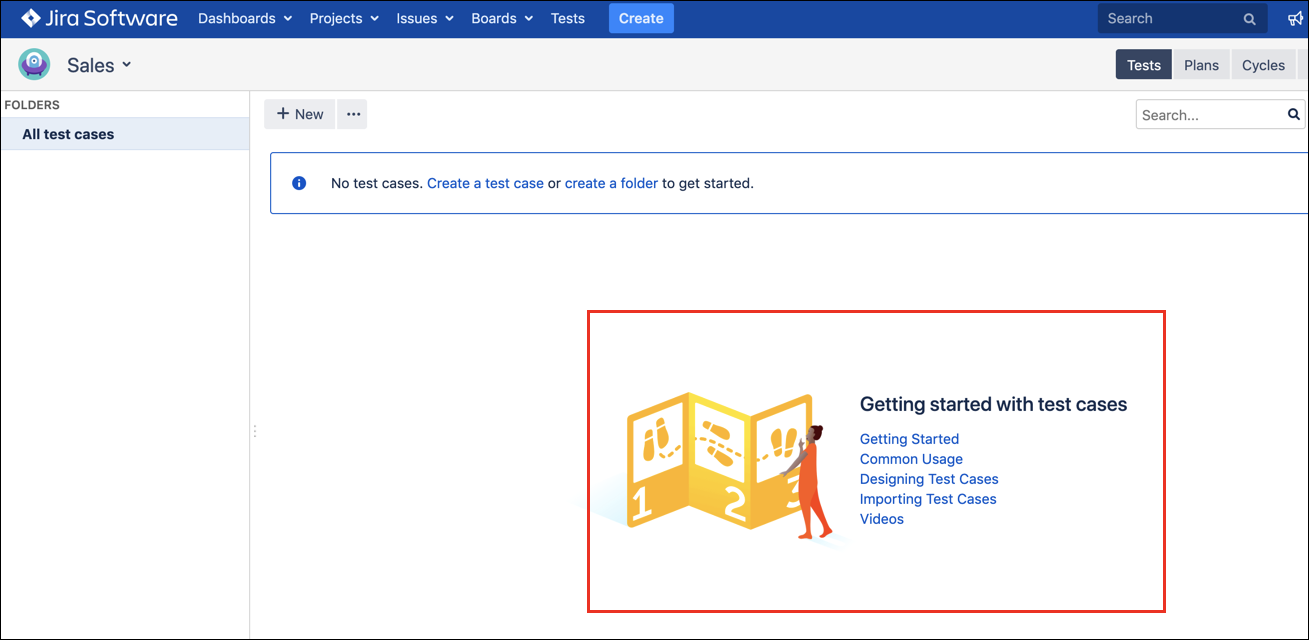
Task: Switch to the Plans tab
Action: (x=1200, y=64)
